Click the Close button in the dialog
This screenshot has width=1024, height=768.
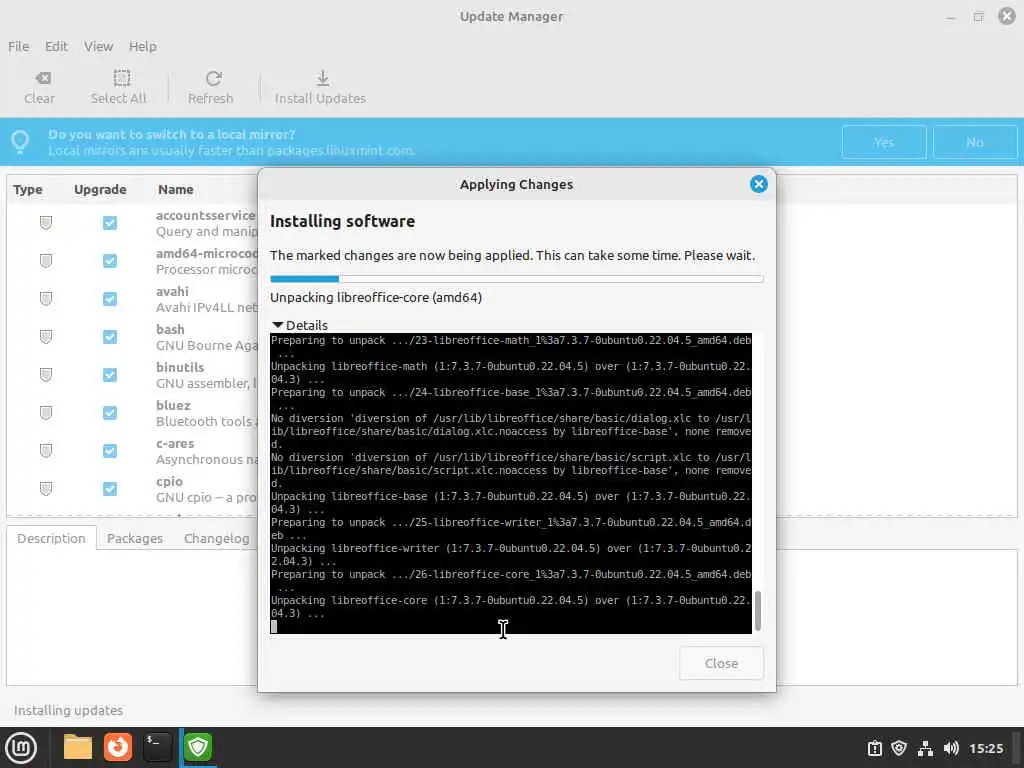(721, 663)
